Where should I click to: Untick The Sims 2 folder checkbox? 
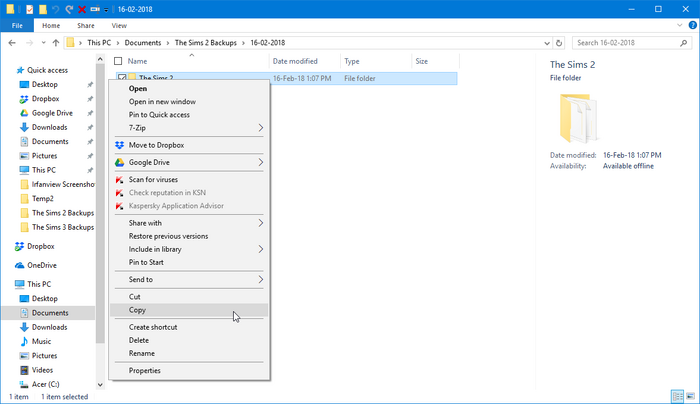tap(122, 77)
